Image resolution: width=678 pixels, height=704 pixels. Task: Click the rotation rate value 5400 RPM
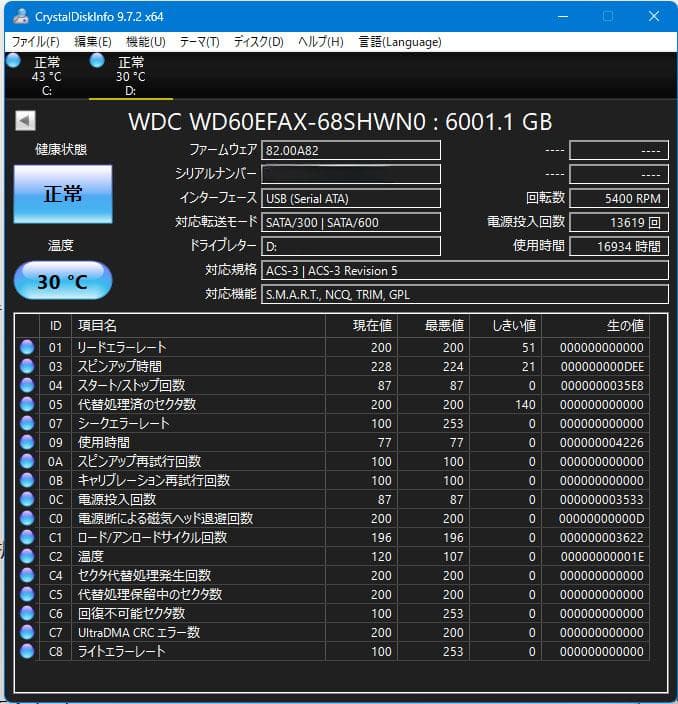pyautogui.click(x=619, y=198)
